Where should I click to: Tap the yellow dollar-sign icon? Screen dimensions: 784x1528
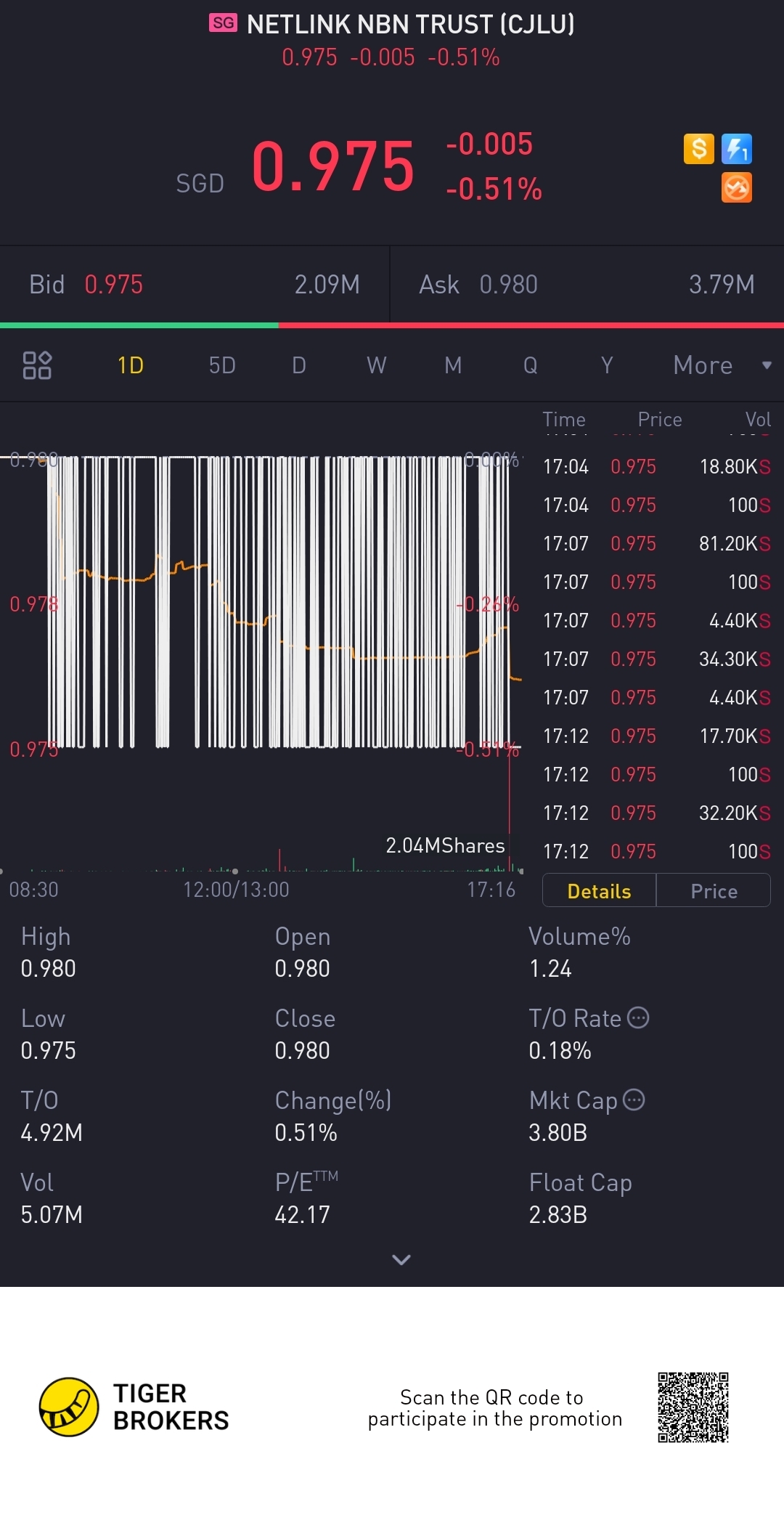coord(699,149)
